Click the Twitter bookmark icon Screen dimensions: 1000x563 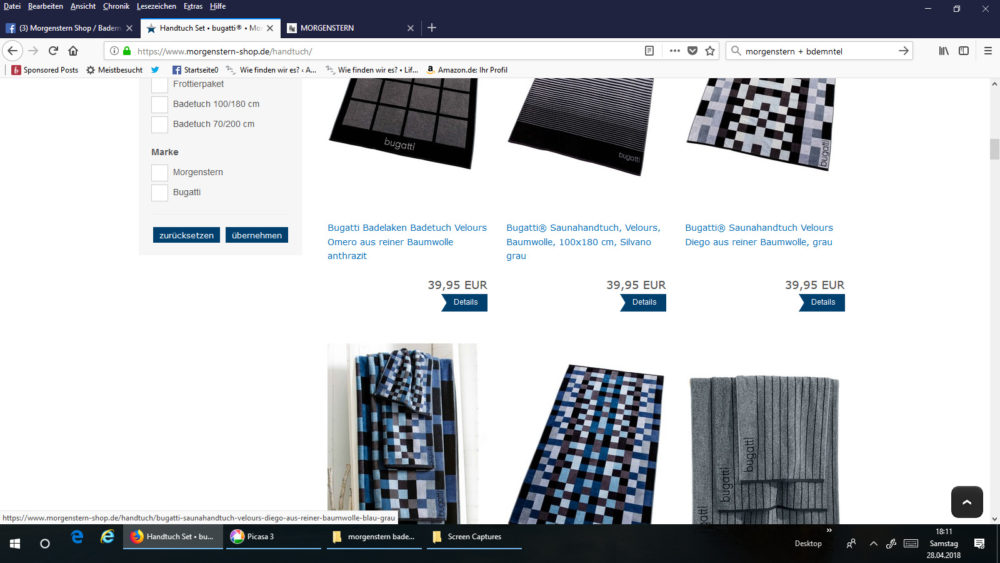(x=155, y=70)
